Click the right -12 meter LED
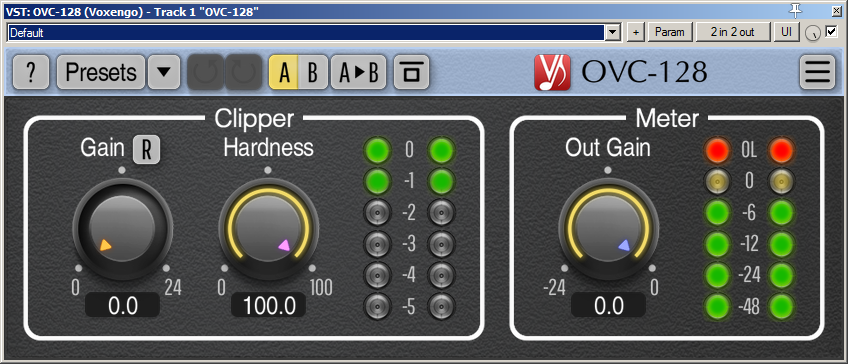848x364 pixels. [781, 244]
